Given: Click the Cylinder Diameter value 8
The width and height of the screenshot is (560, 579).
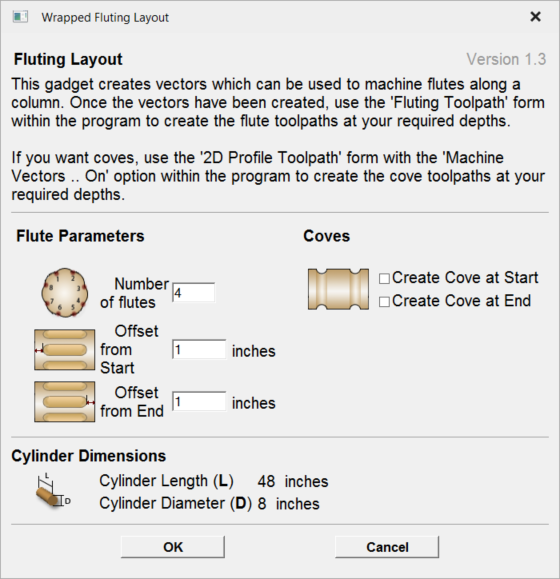Looking at the screenshot, I should (262, 504).
